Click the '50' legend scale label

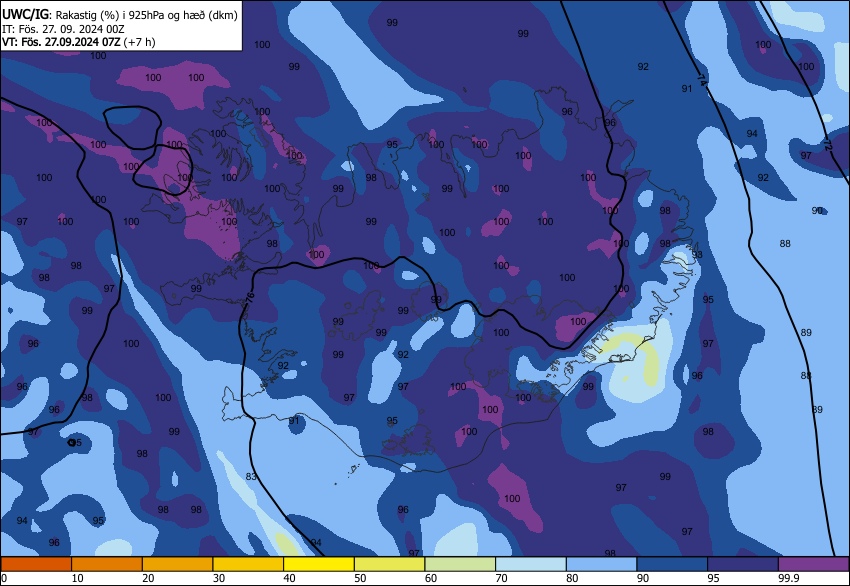click(360, 578)
